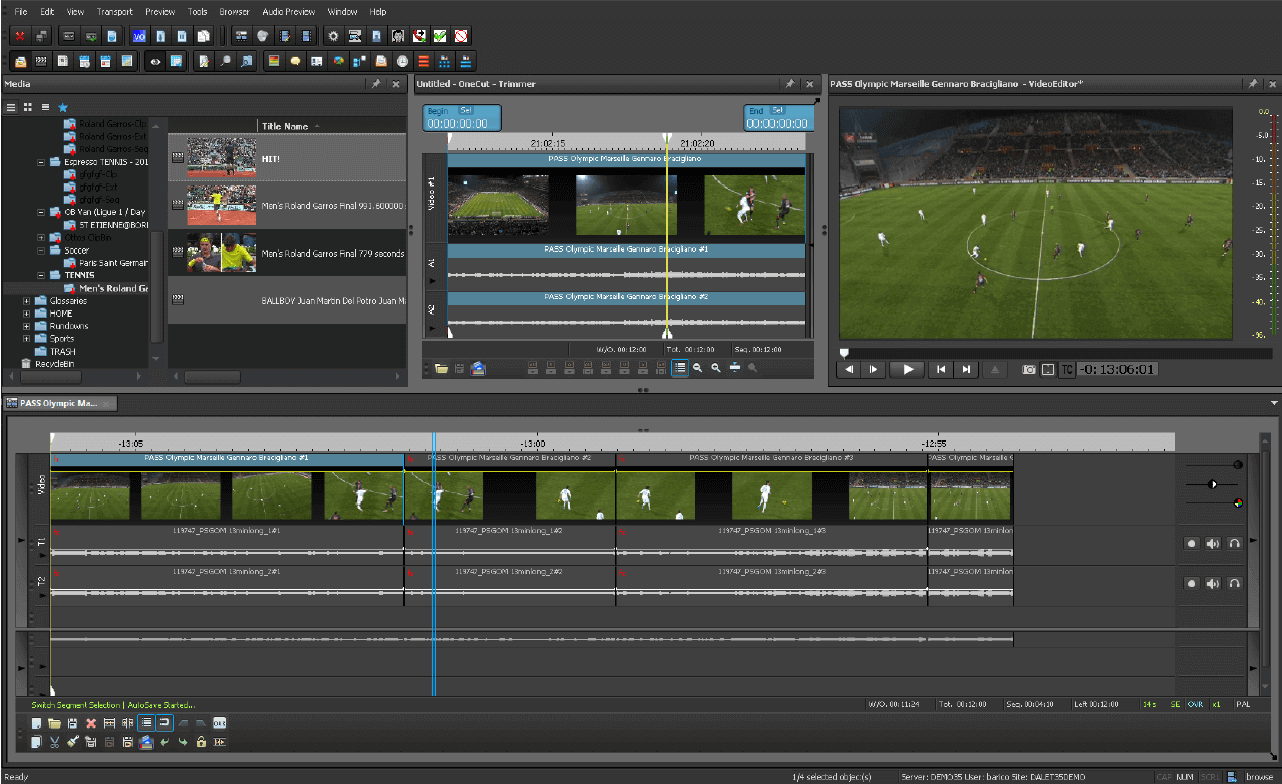The height and width of the screenshot is (784, 1282).
Task: Click the scissors cut icon in timeline toolbar
Action: [55, 742]
